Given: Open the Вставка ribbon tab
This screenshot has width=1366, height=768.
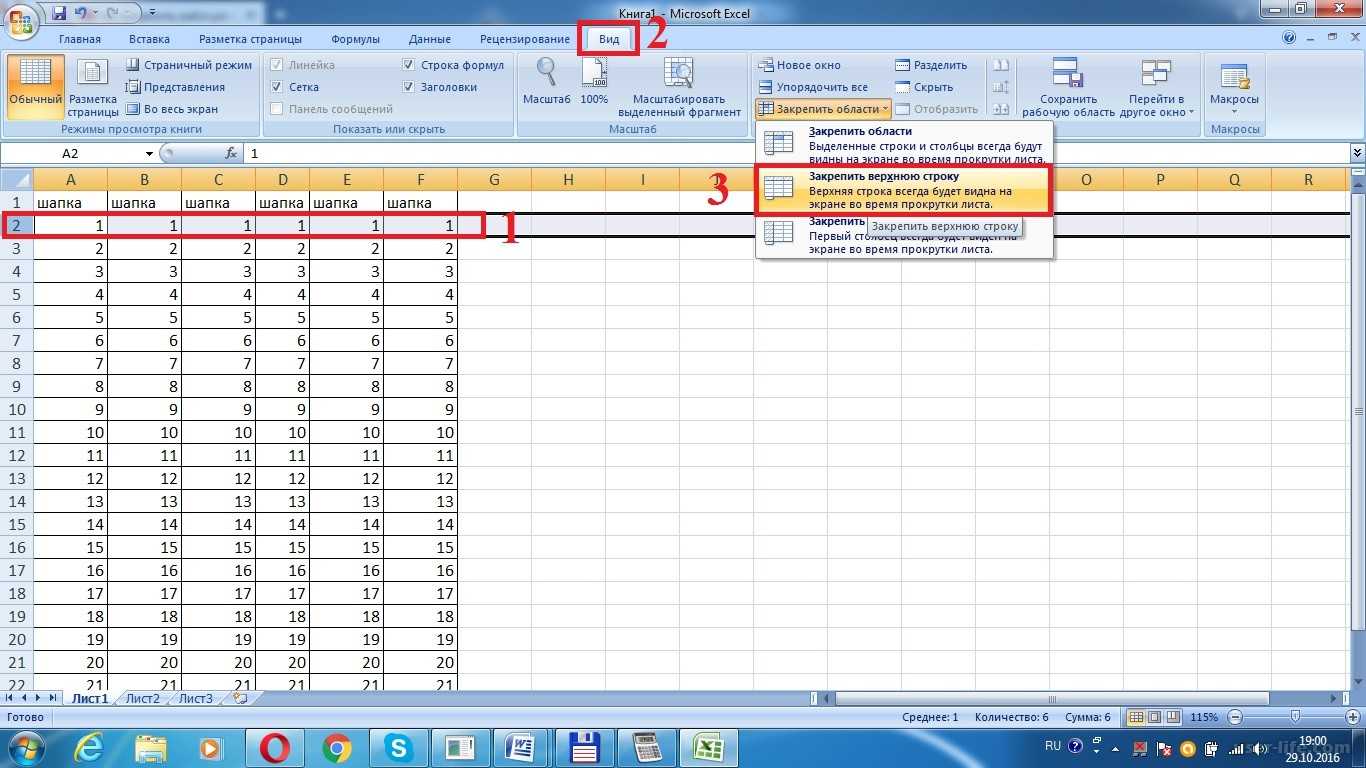Looking at the screenshot, I should click(x=149, y=39).
